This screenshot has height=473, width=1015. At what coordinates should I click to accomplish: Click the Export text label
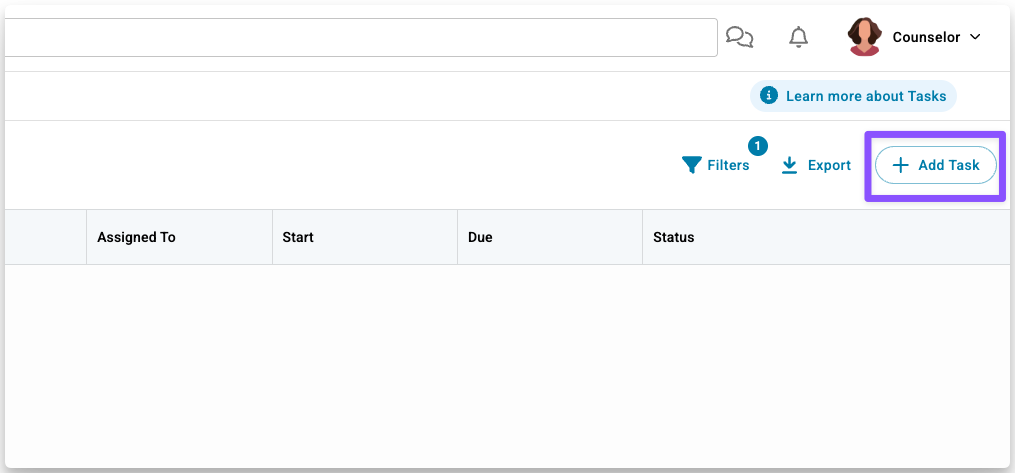click(x=829, y=165)
